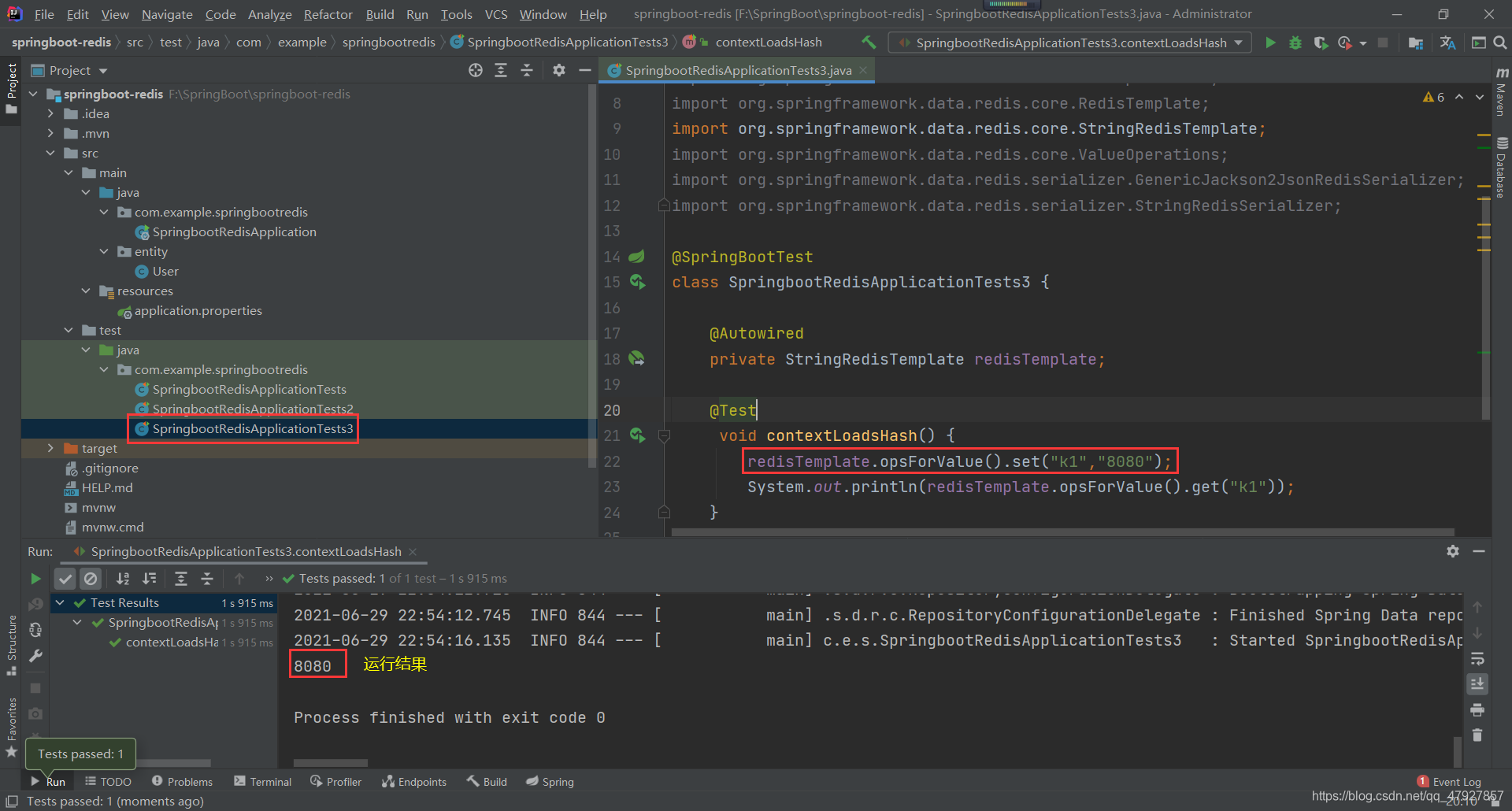Select Opened File target icon in the Project panel
Image resolution: width=1512 pixels, height=811 pixels.
point(476,70)
